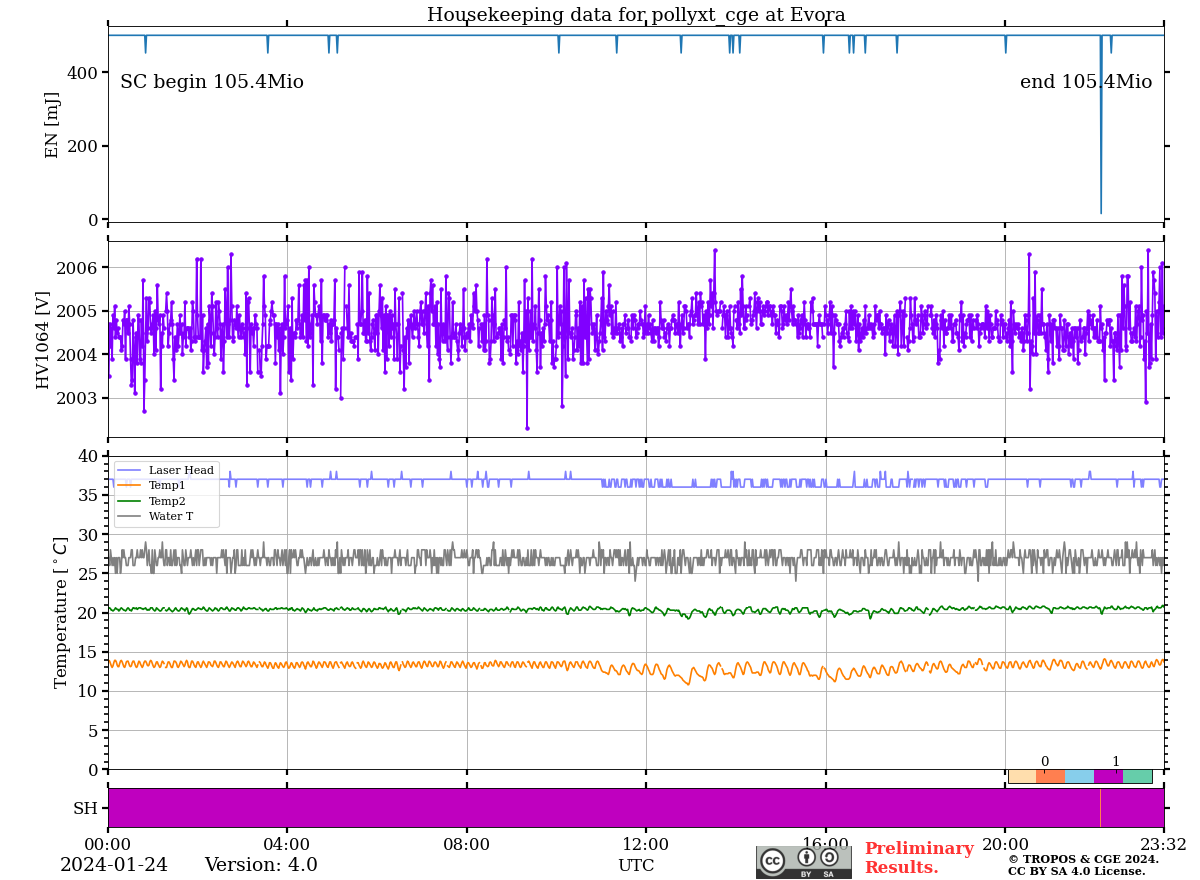Select the Water T legend entry
This screenshot has height=880, width=1200.
[x=155, y=517]
